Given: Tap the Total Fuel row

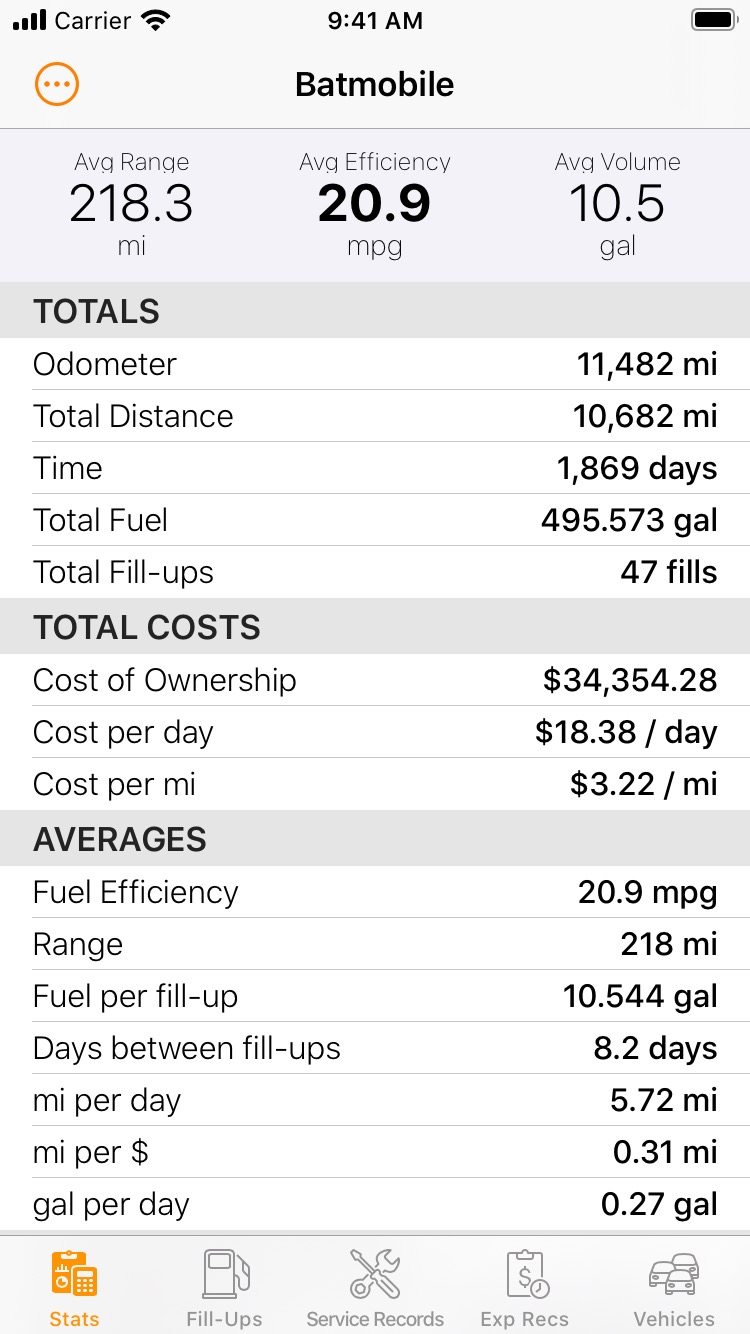Looking at the screenshot, I should point(375,520).
